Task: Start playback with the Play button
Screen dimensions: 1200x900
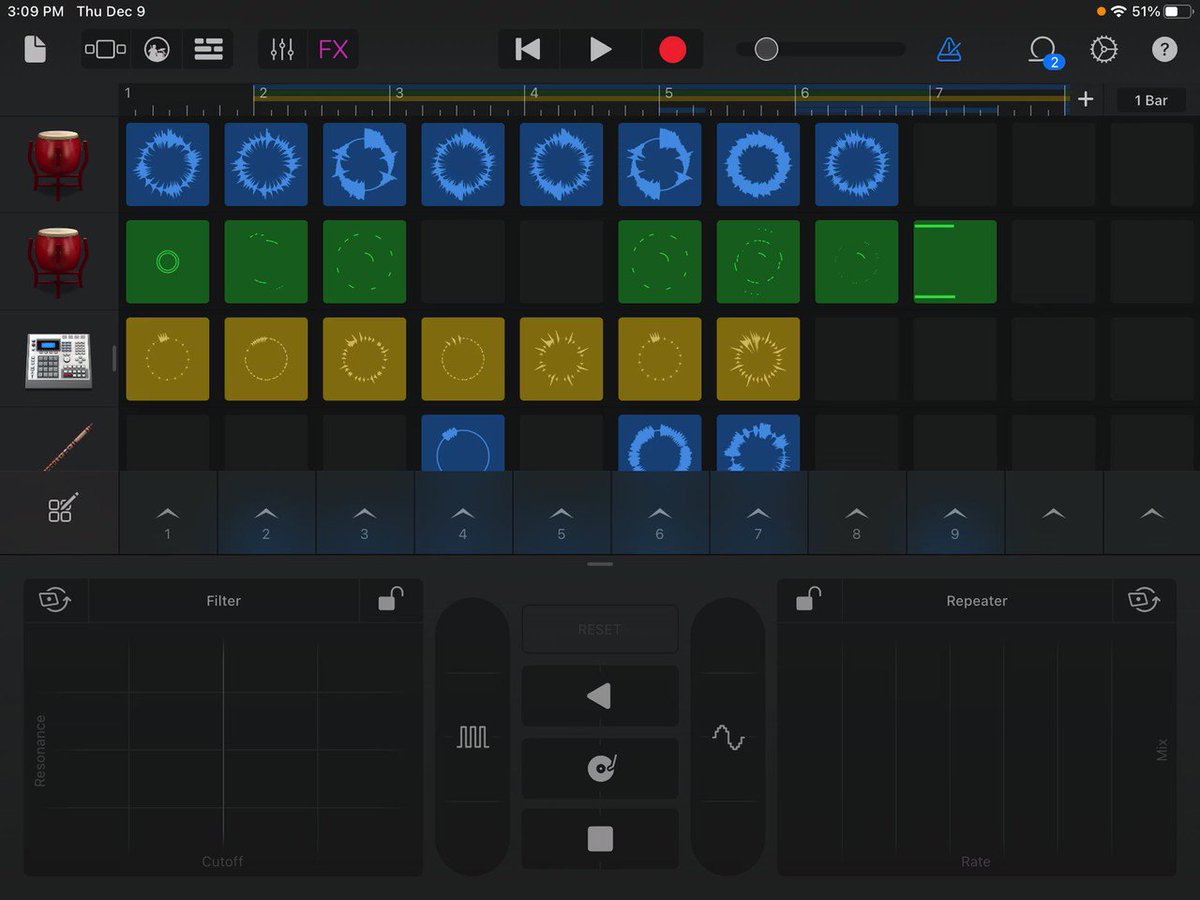Action: (x=600, y=49)
